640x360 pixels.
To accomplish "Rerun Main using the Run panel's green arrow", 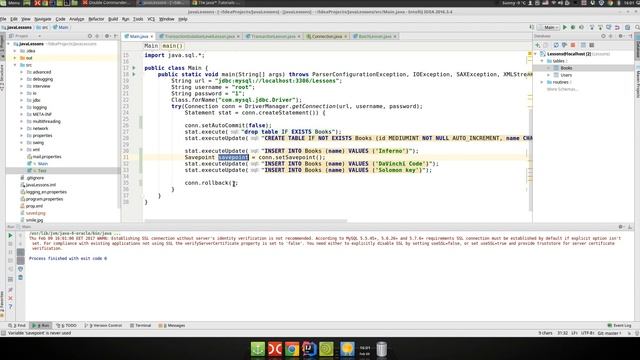I will point(11,236).
